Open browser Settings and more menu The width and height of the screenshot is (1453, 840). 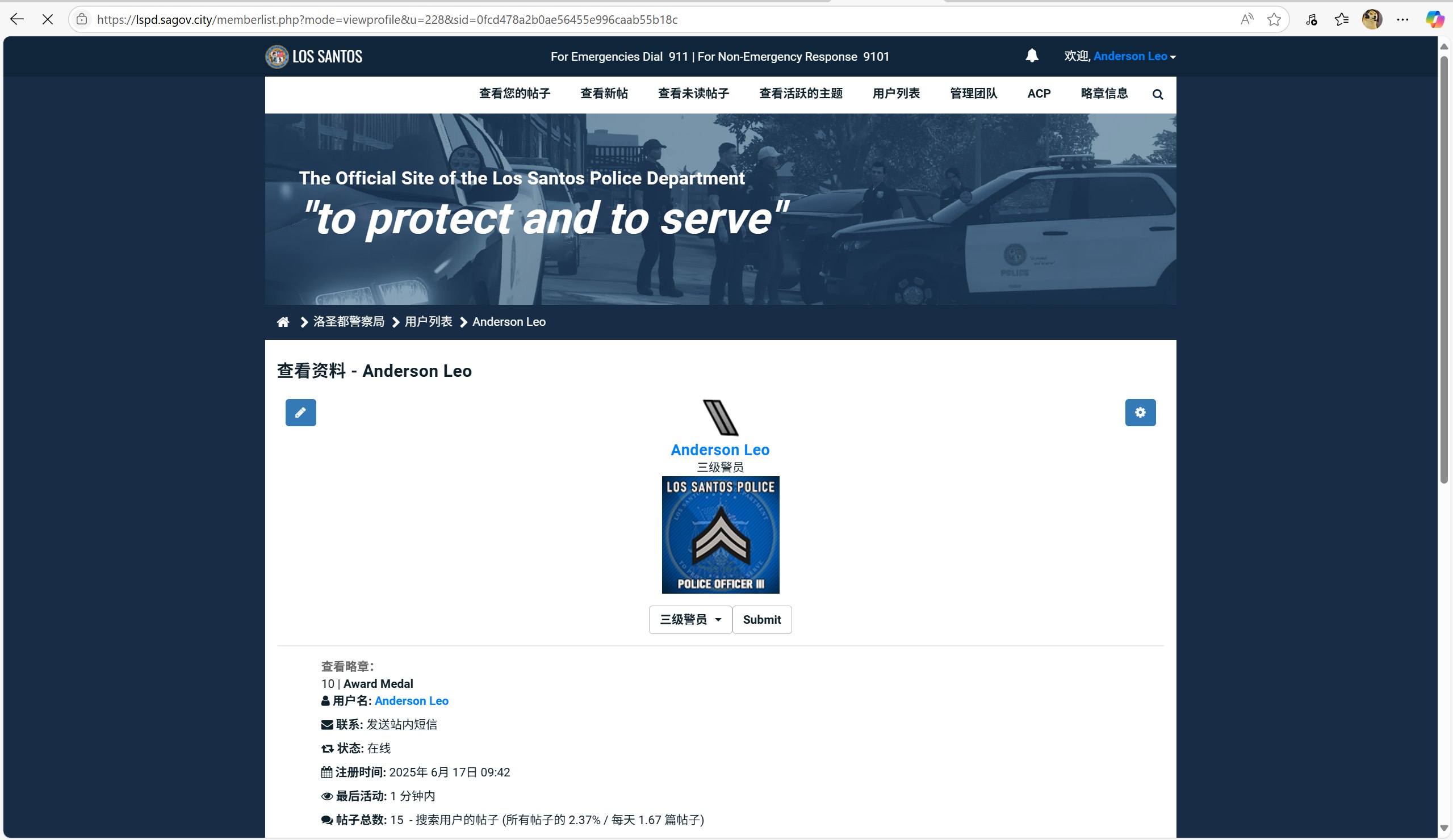coord(1402,20)
